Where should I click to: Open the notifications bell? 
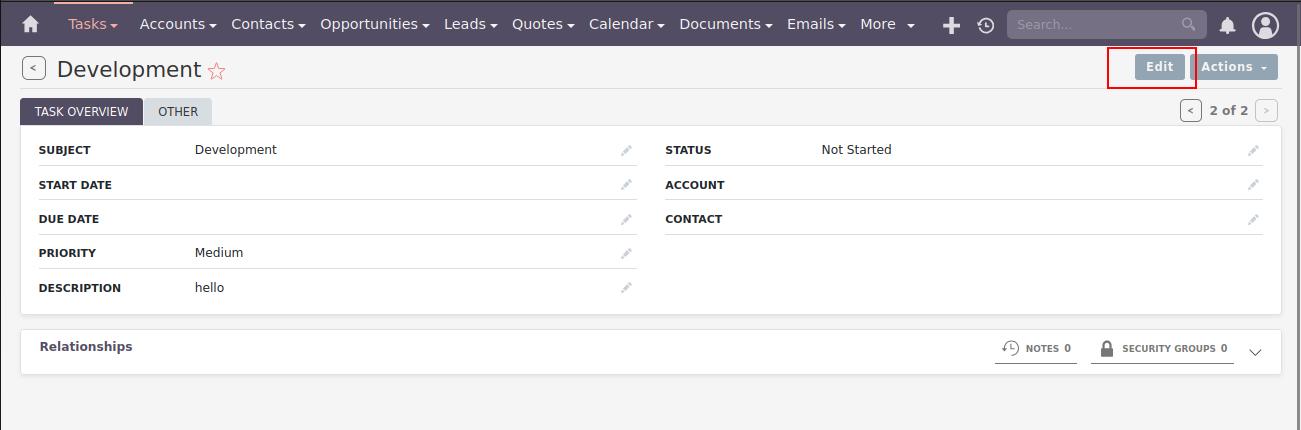click(x=1228, y=25)
